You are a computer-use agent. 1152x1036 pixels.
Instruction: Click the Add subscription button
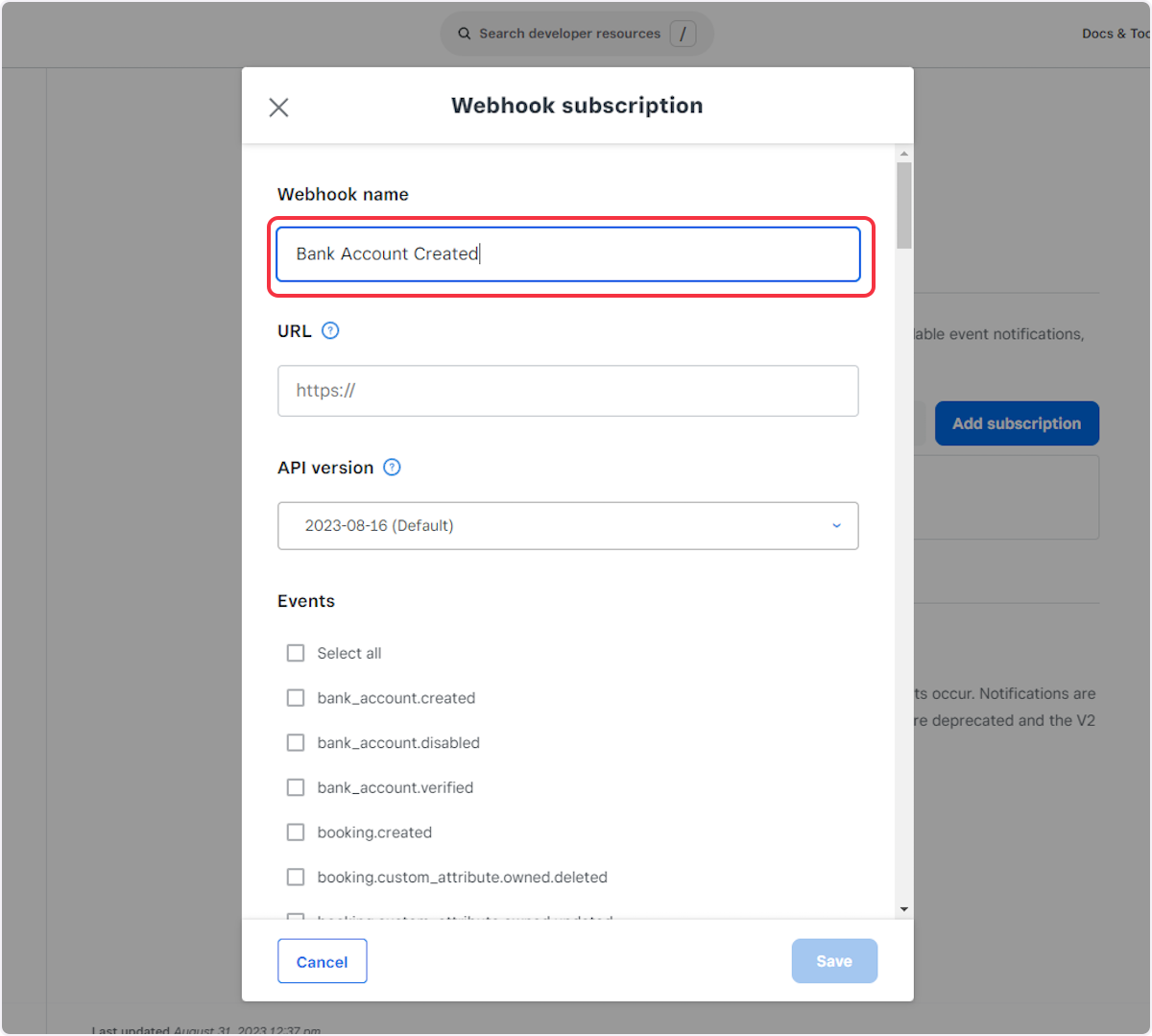(x=1017, y=423)
